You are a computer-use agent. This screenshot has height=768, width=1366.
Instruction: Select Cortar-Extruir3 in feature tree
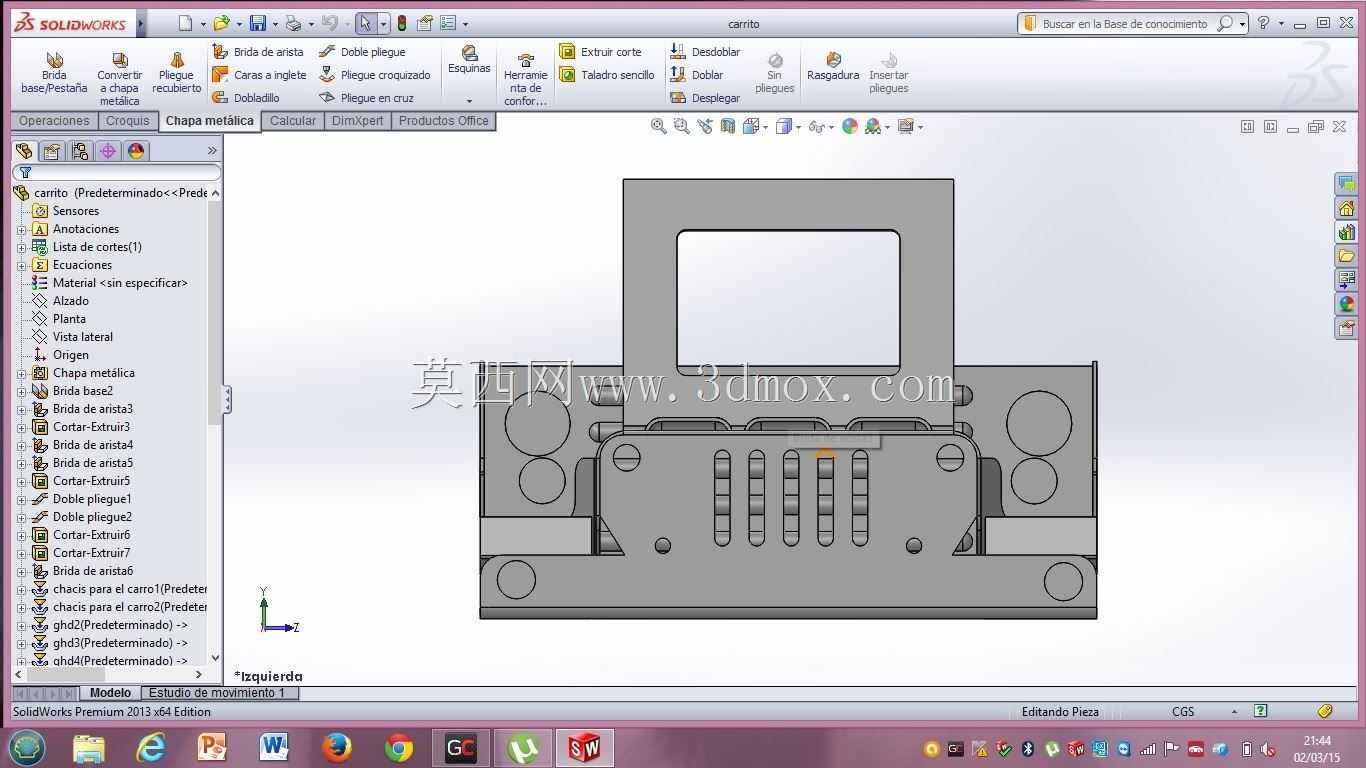click(x=91, y=427)
